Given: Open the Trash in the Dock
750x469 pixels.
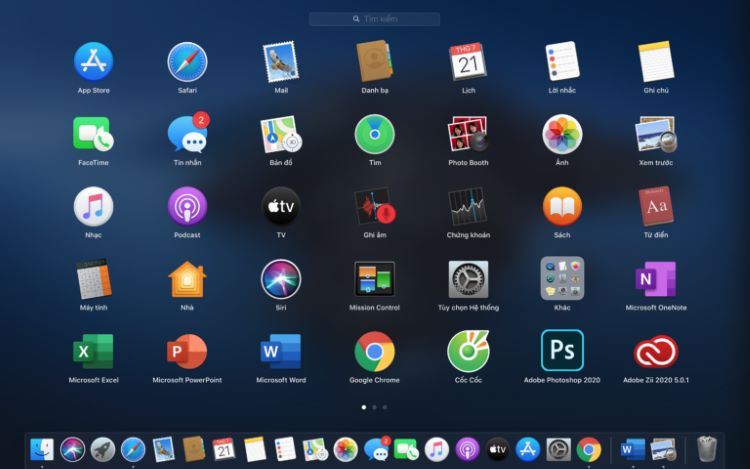Looking at the screenshot, I should tap(707, 449).
